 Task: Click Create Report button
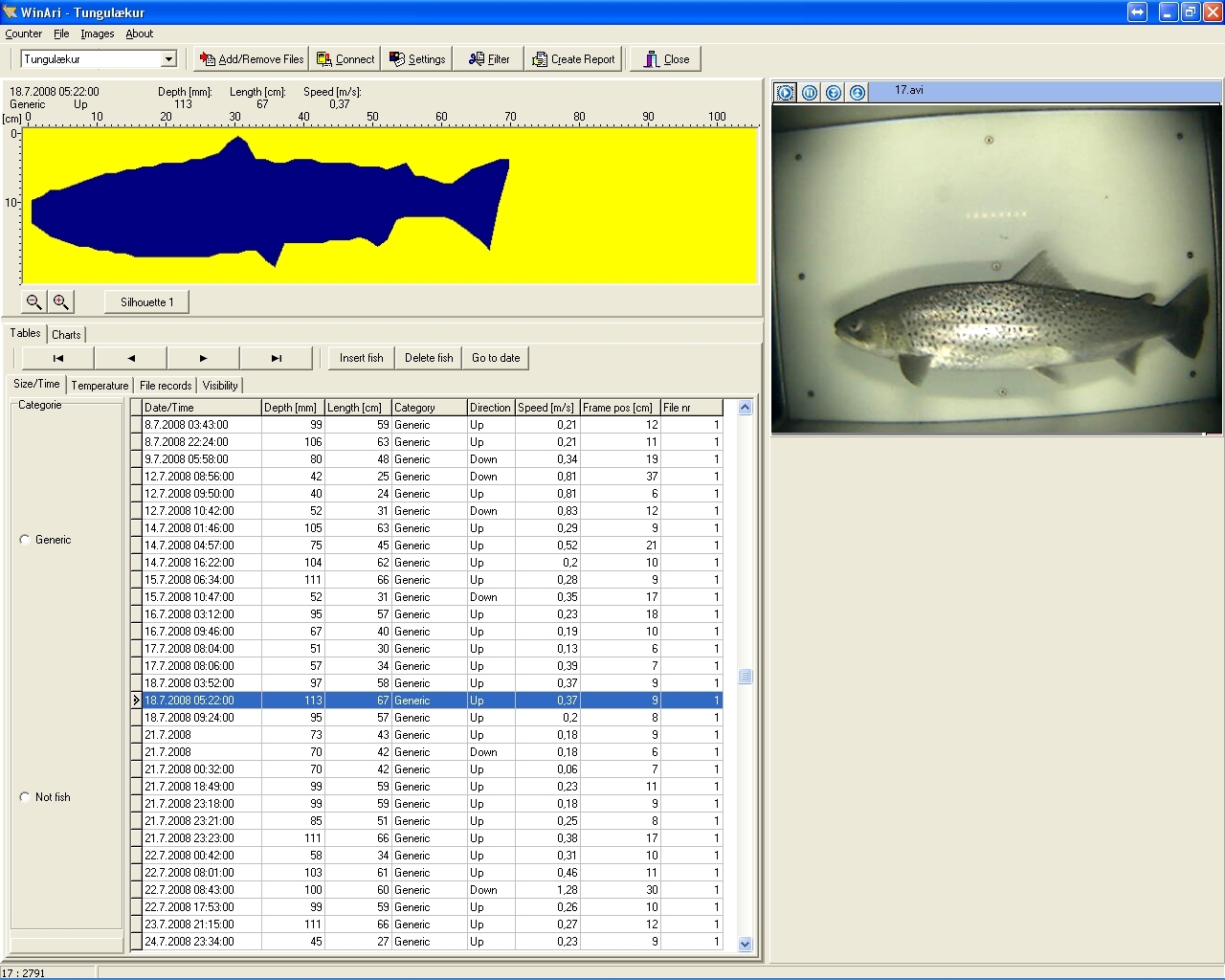(574, 59)
